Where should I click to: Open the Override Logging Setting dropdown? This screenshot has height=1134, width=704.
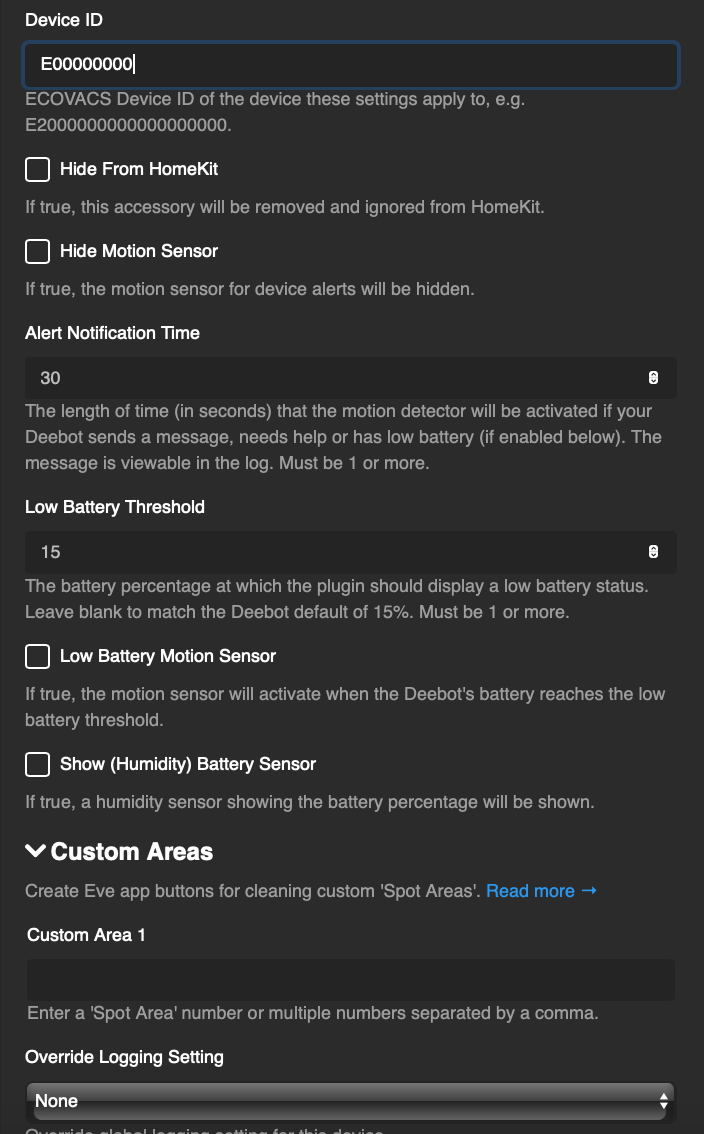point(350,1101)
